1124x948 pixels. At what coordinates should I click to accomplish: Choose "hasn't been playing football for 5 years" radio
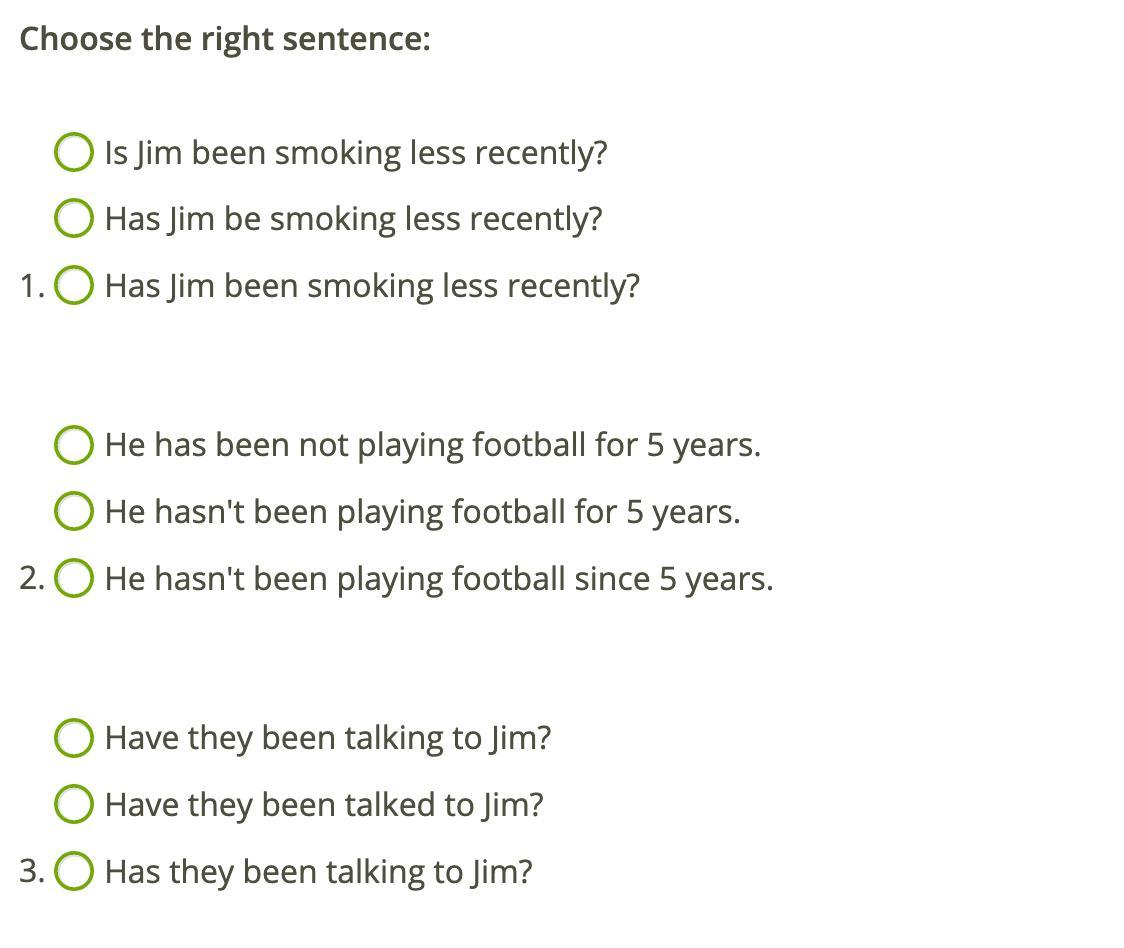[x=74, y=511]
